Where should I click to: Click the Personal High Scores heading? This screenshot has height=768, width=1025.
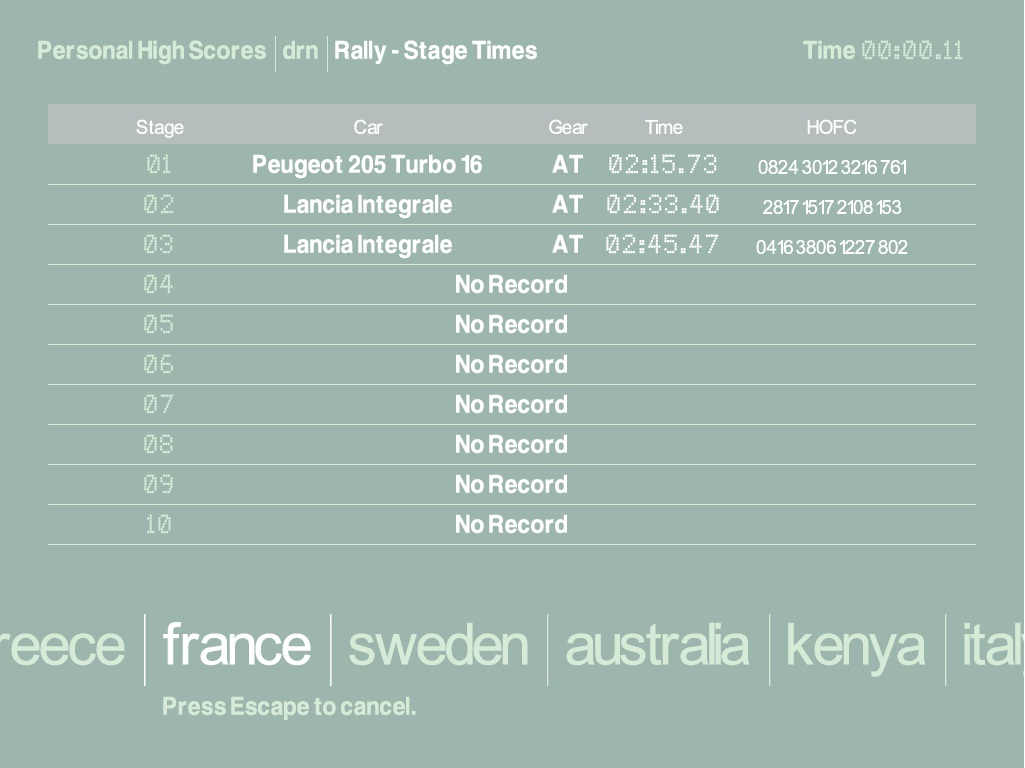click(152, 51)
